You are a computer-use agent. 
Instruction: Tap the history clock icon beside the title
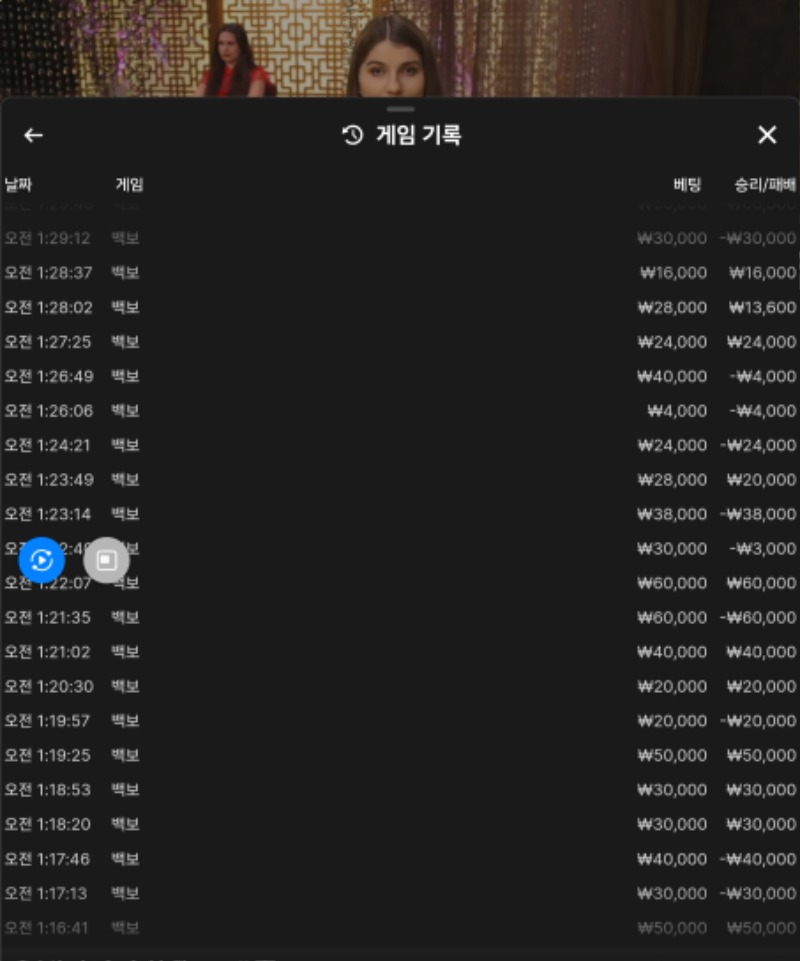point(352,135)
